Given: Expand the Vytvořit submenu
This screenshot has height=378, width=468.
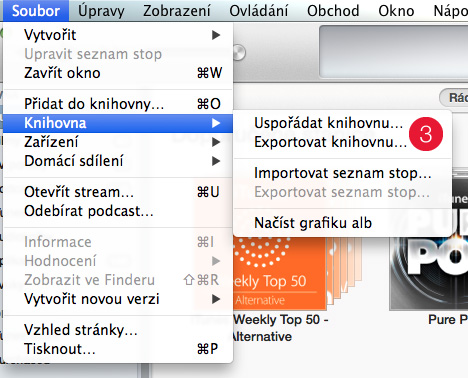Looking at the screenshot, I should click(x=118, y=35).
